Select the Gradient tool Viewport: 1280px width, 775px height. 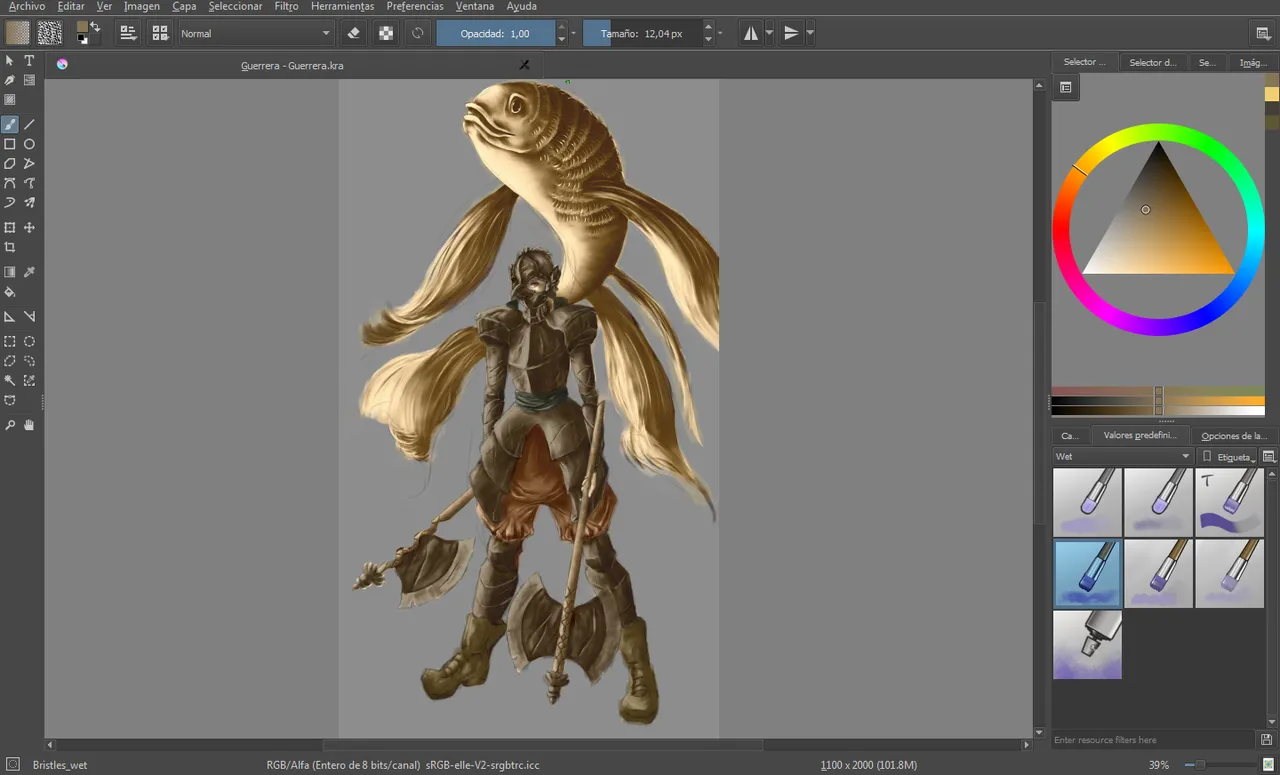(10, 272)
